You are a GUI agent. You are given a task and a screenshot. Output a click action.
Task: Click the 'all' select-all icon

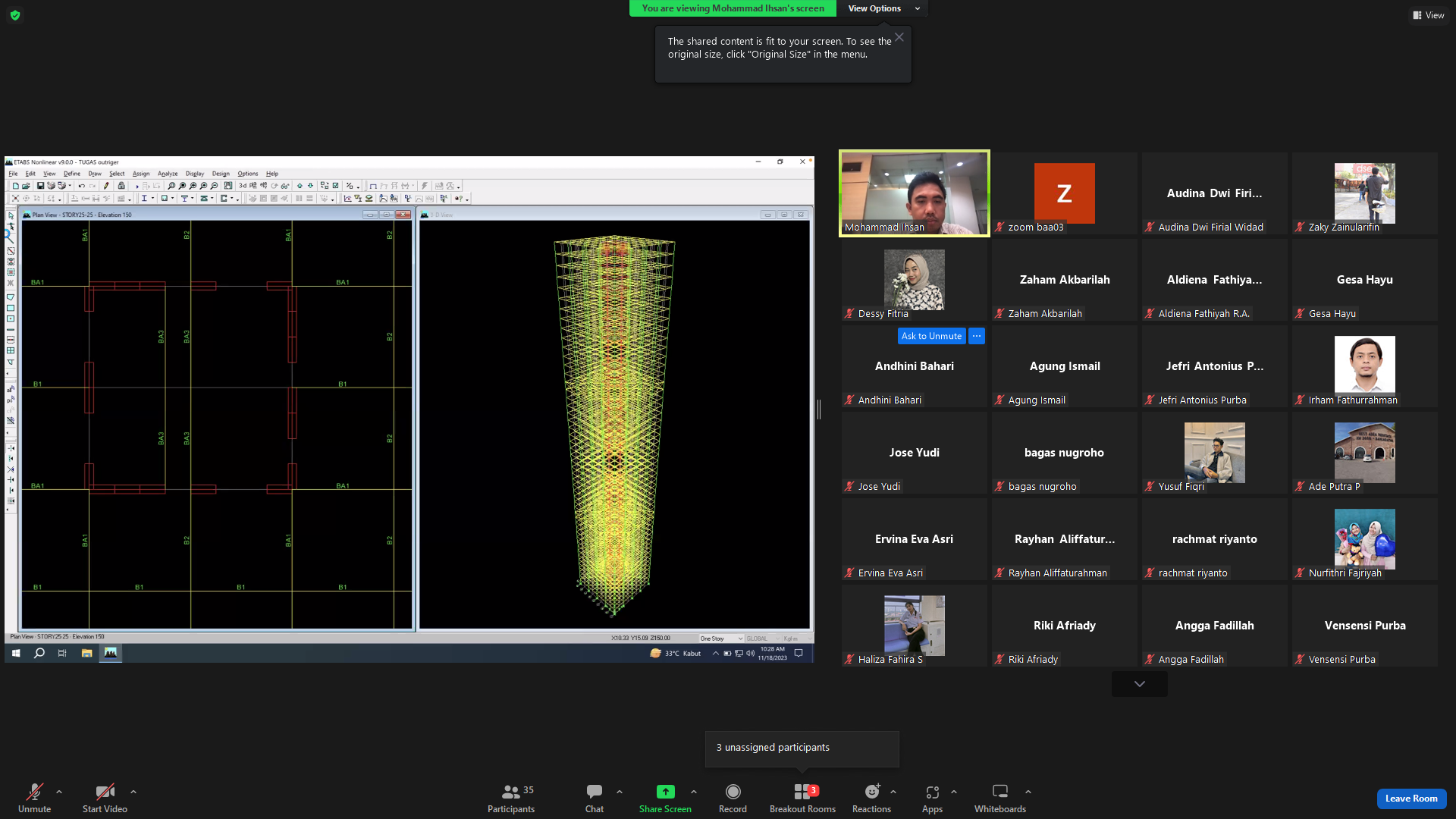point(11,389)
